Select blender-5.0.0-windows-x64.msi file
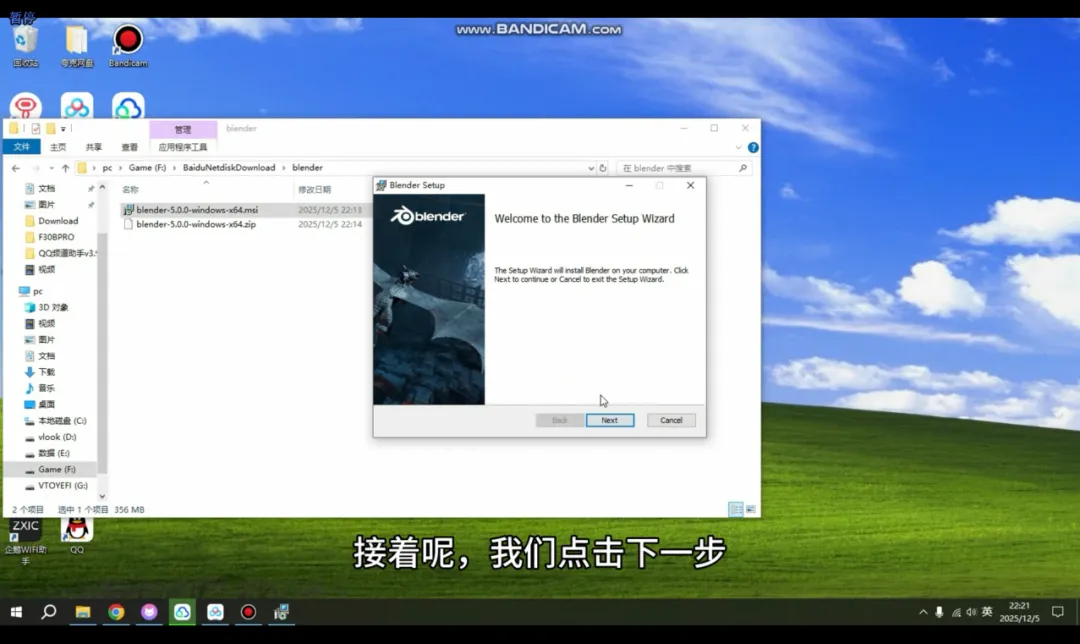The width and height of the screenshot is (1080, 644). [x=197, y=209]
